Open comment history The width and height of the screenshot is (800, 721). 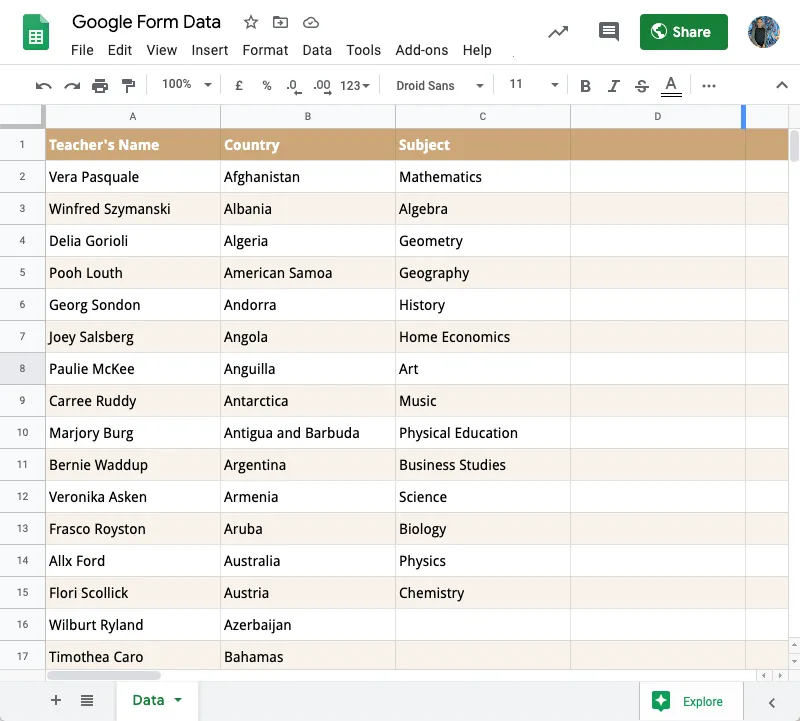click(x=608, y=31)
